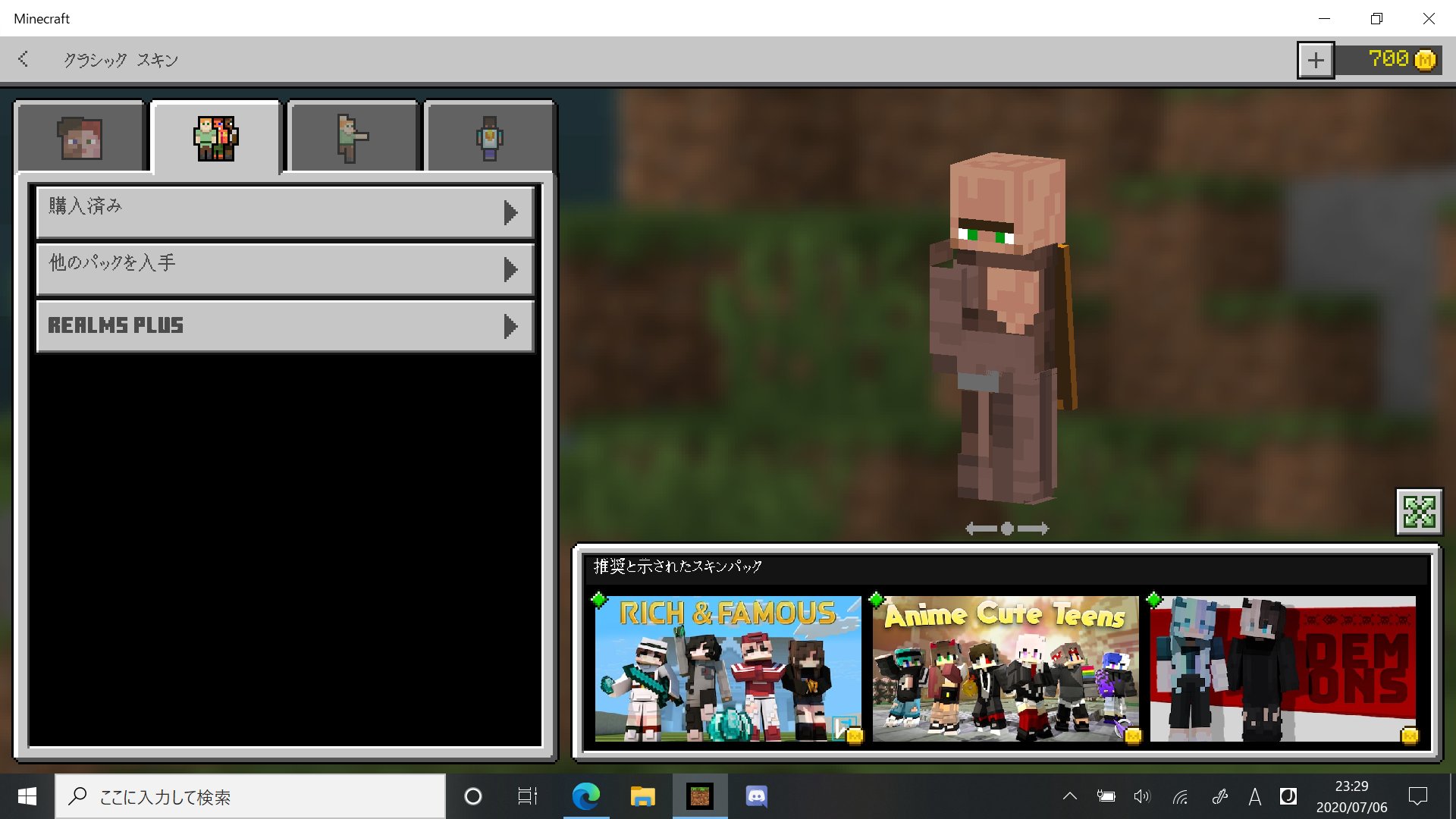Click the rotate character slider handle

pos(1007,529)
